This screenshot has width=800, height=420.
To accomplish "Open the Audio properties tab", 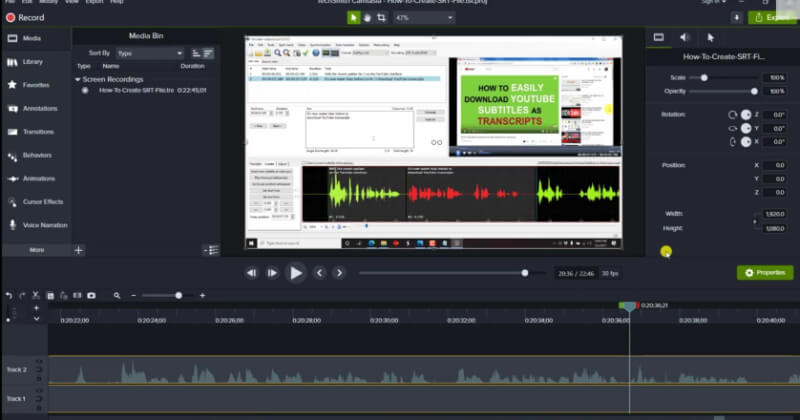I will click(685, 37).
